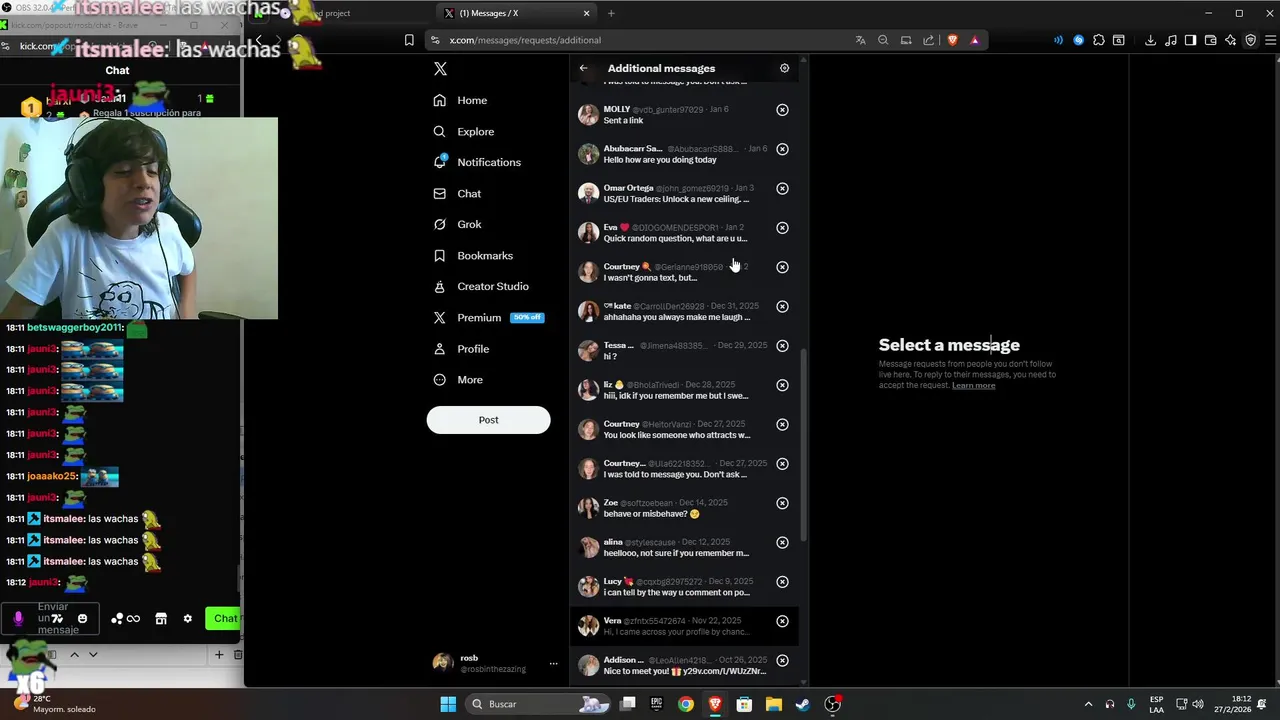Bookmark this page icon
The width and height of the screenshot is (1280, 720).
coord(409,40)
